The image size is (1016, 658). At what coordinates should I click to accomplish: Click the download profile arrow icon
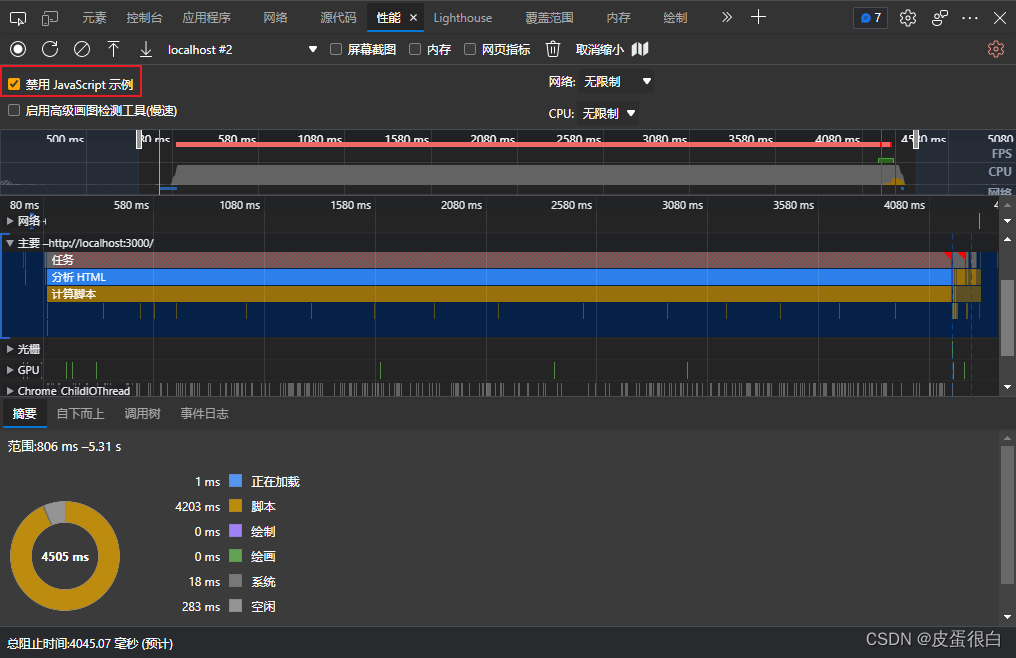(x=146, y=49)
